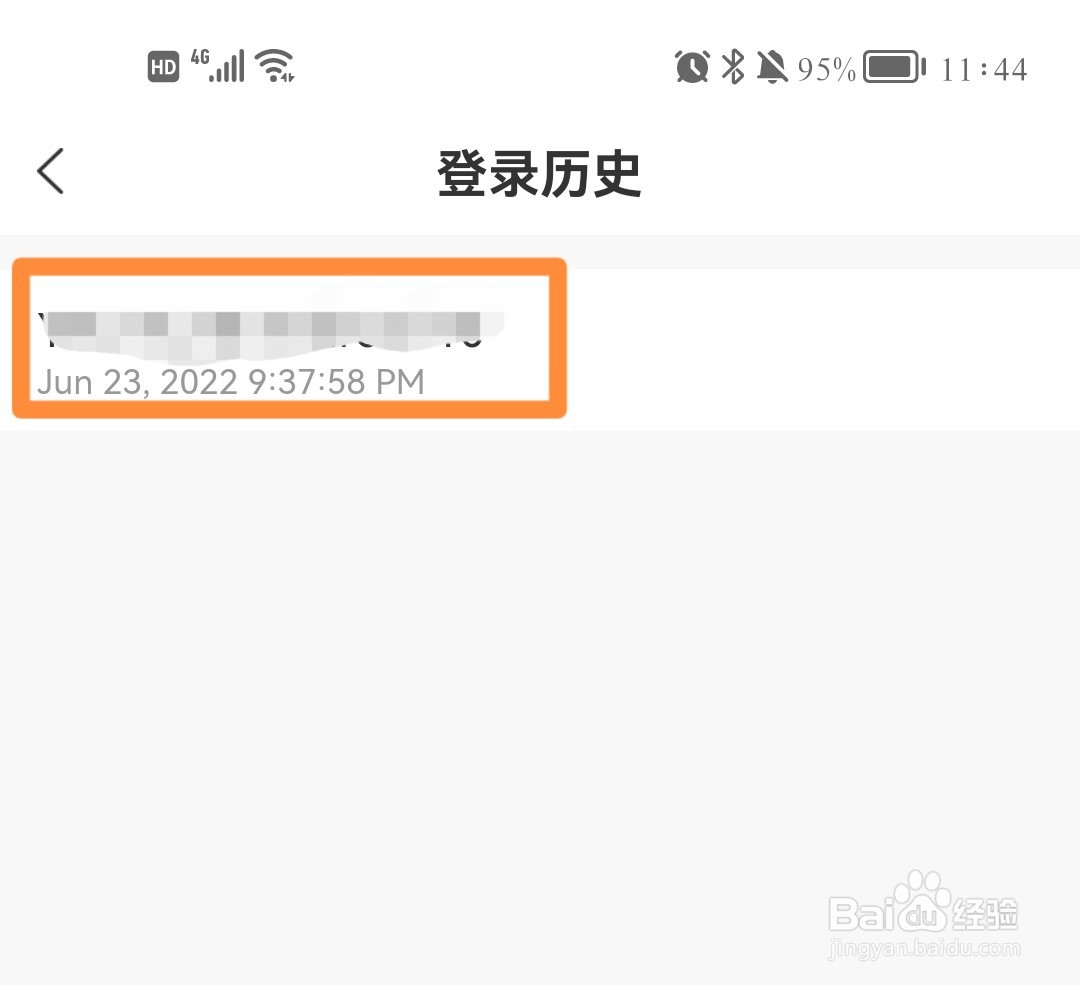Tap the muted notification bell icon
Screen dimensions: 1080x985
tap(772, 67)
